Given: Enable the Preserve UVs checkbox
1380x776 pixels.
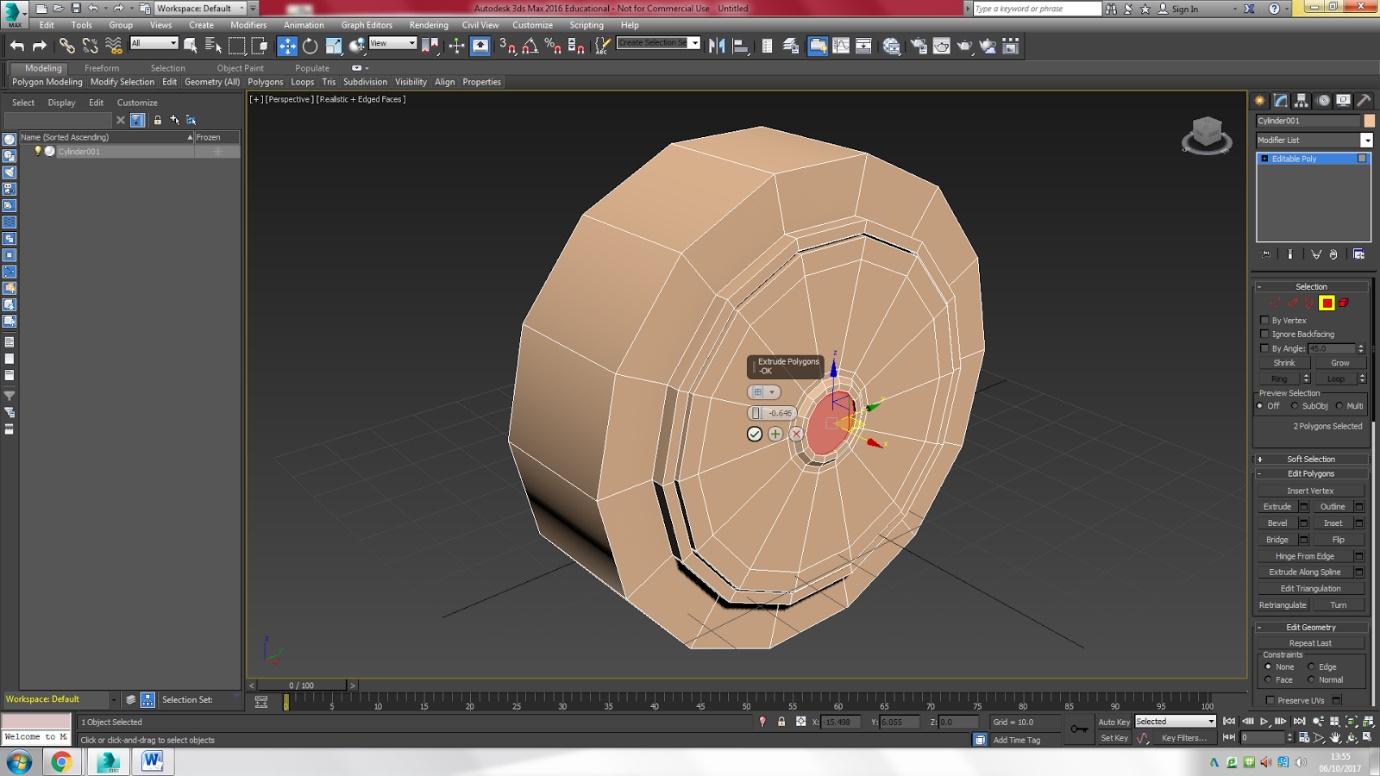Looking at the screenshot, I should point(1270,700).
